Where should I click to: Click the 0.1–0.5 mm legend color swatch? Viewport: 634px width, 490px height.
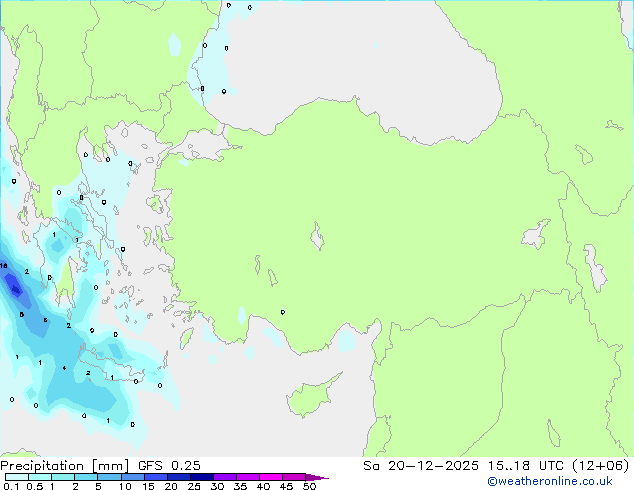17,477
